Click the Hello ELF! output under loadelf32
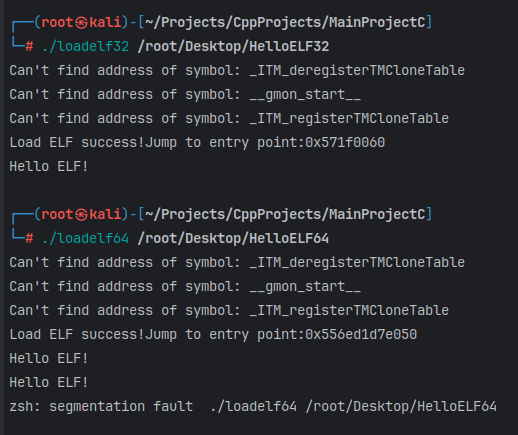This screenshot has height=435, width=518. pos(49,166)
